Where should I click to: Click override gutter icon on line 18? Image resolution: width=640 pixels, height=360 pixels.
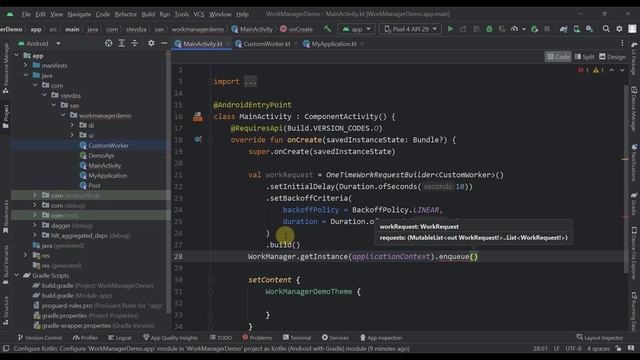tap(198, 140)
